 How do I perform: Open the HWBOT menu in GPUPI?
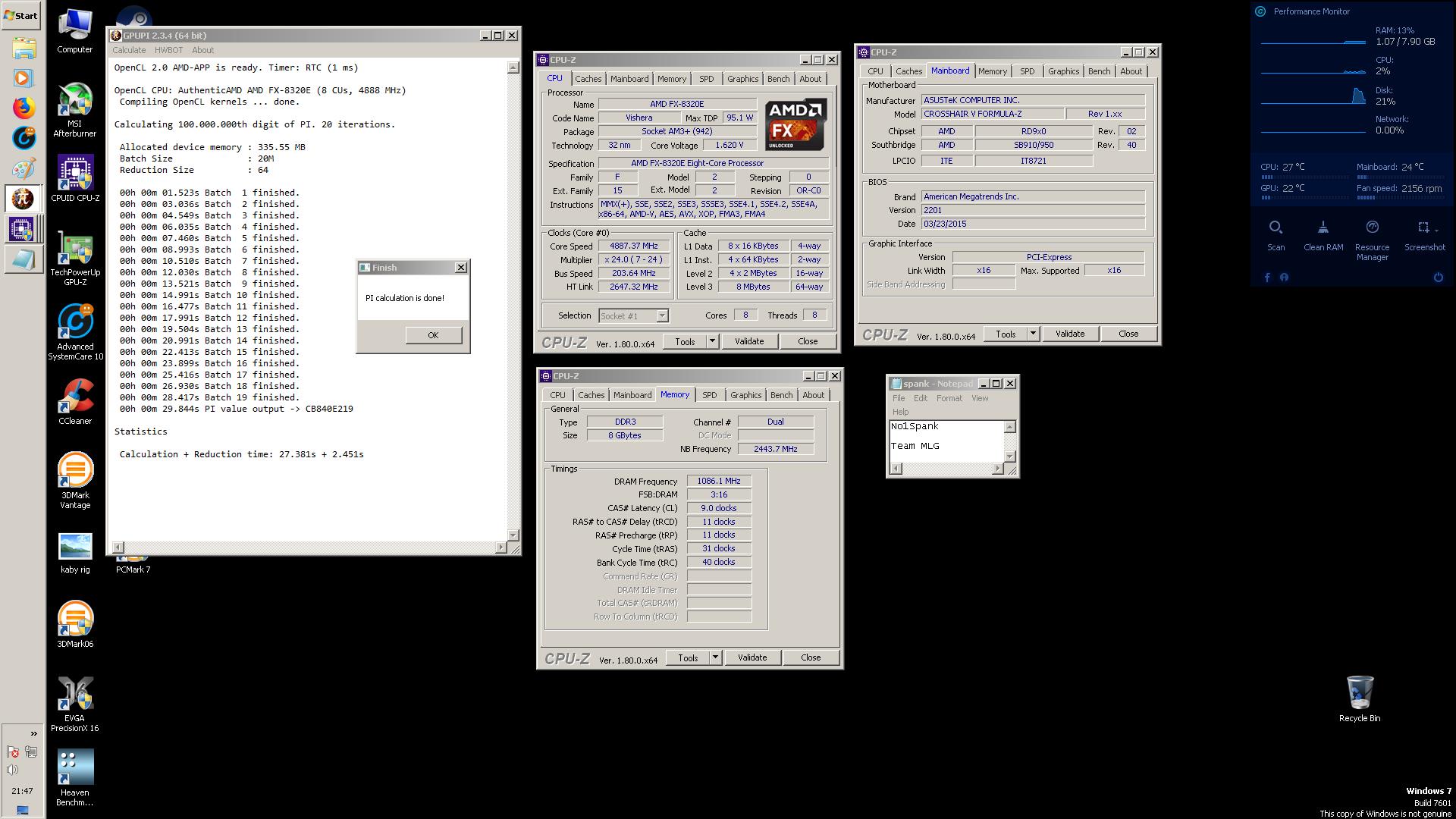[x=168, y=50]
